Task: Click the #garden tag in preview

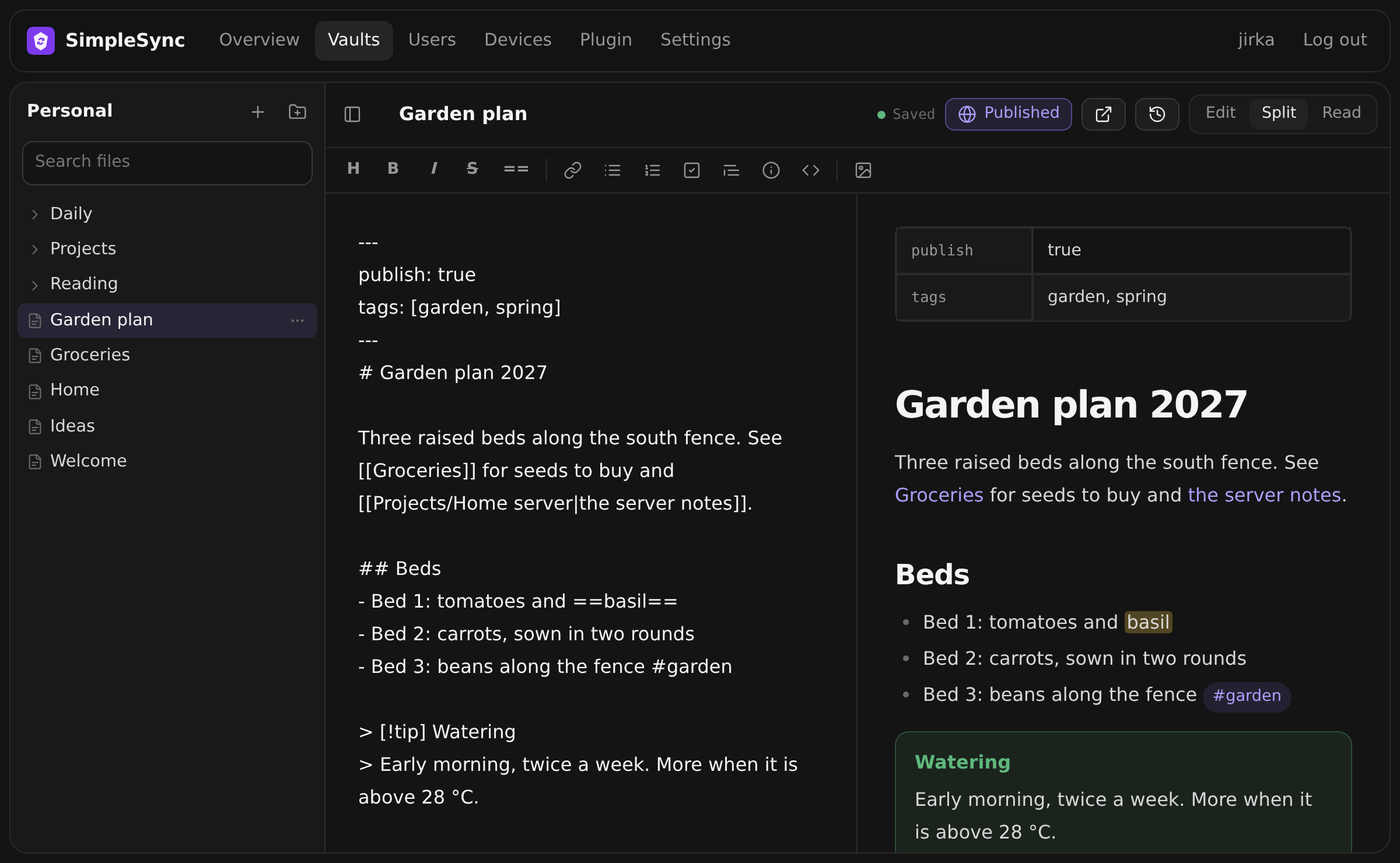Action: point(1247,696)
